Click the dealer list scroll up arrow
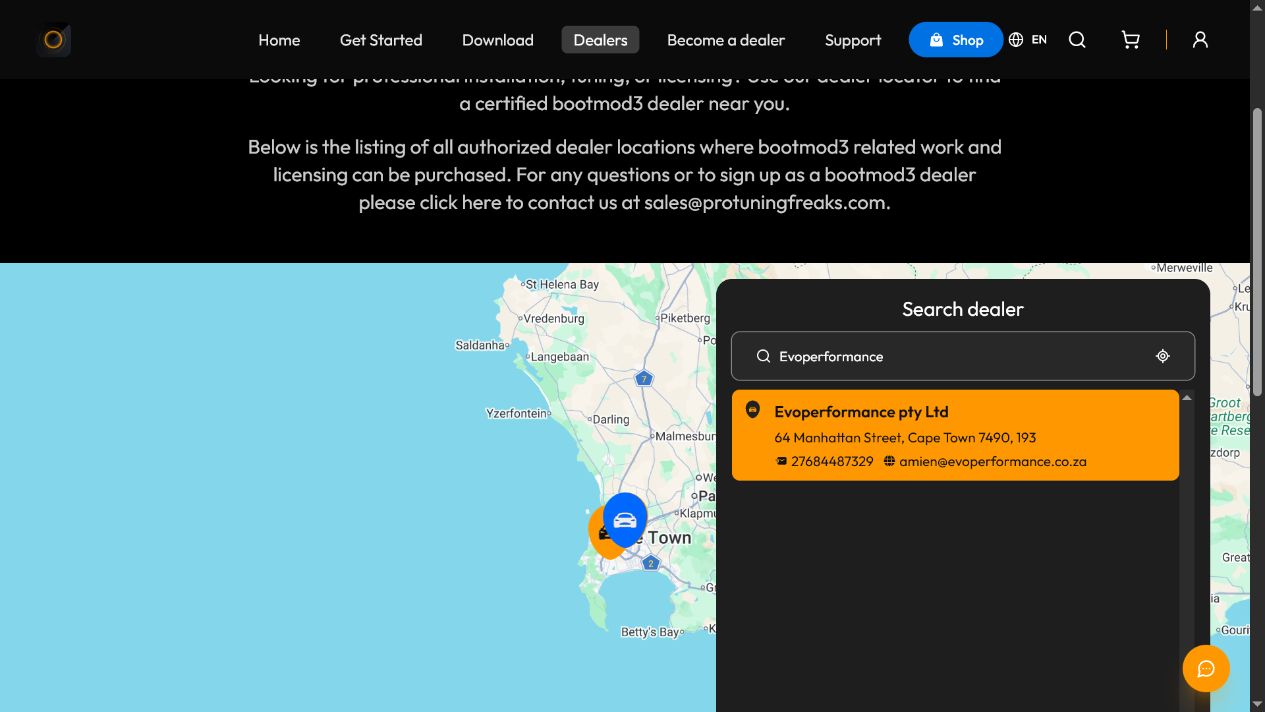The width and height of the screenshot is (1265, 712). (x=1187, y=398)
